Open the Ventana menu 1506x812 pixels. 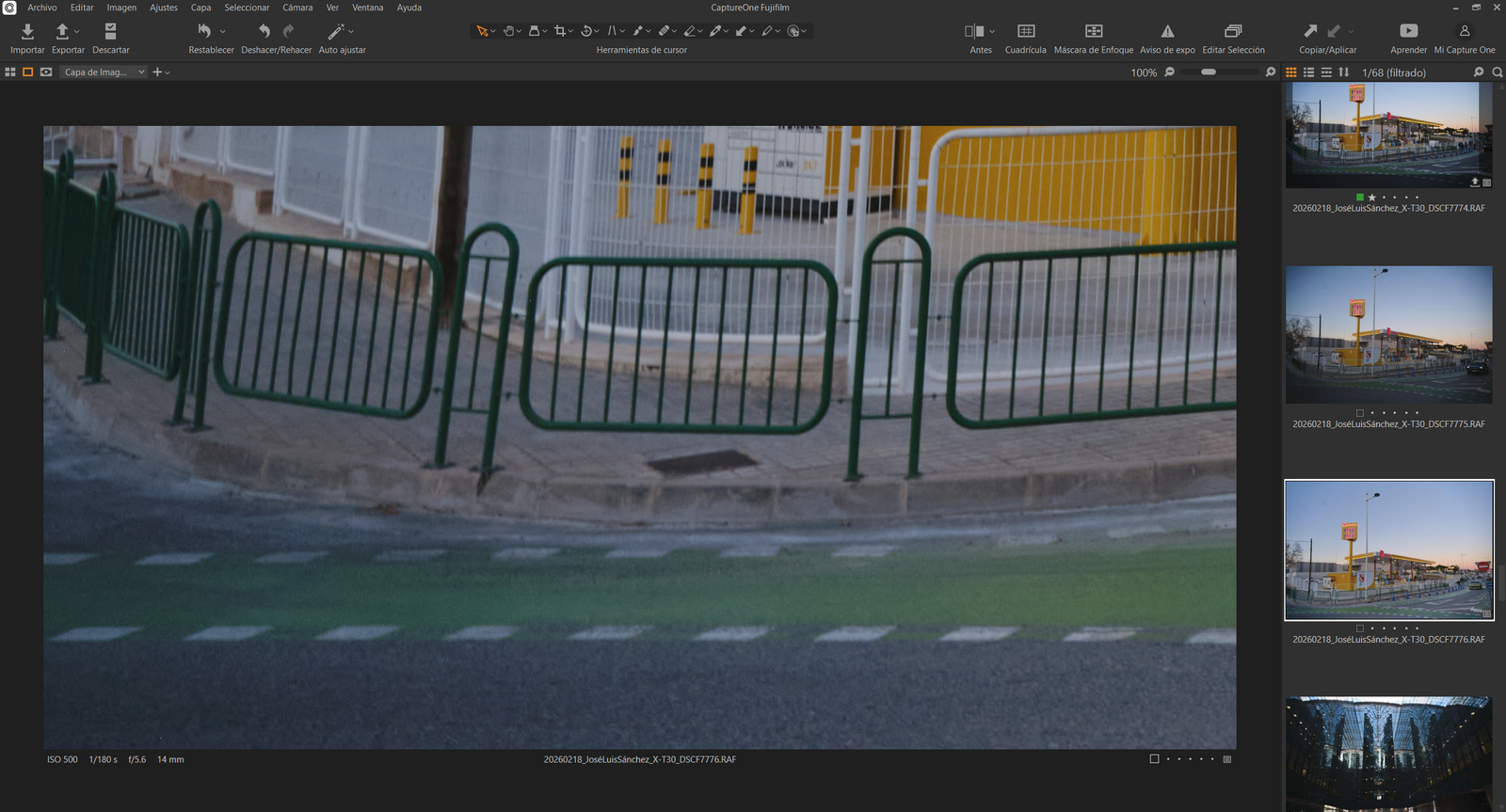coord(367,8)
